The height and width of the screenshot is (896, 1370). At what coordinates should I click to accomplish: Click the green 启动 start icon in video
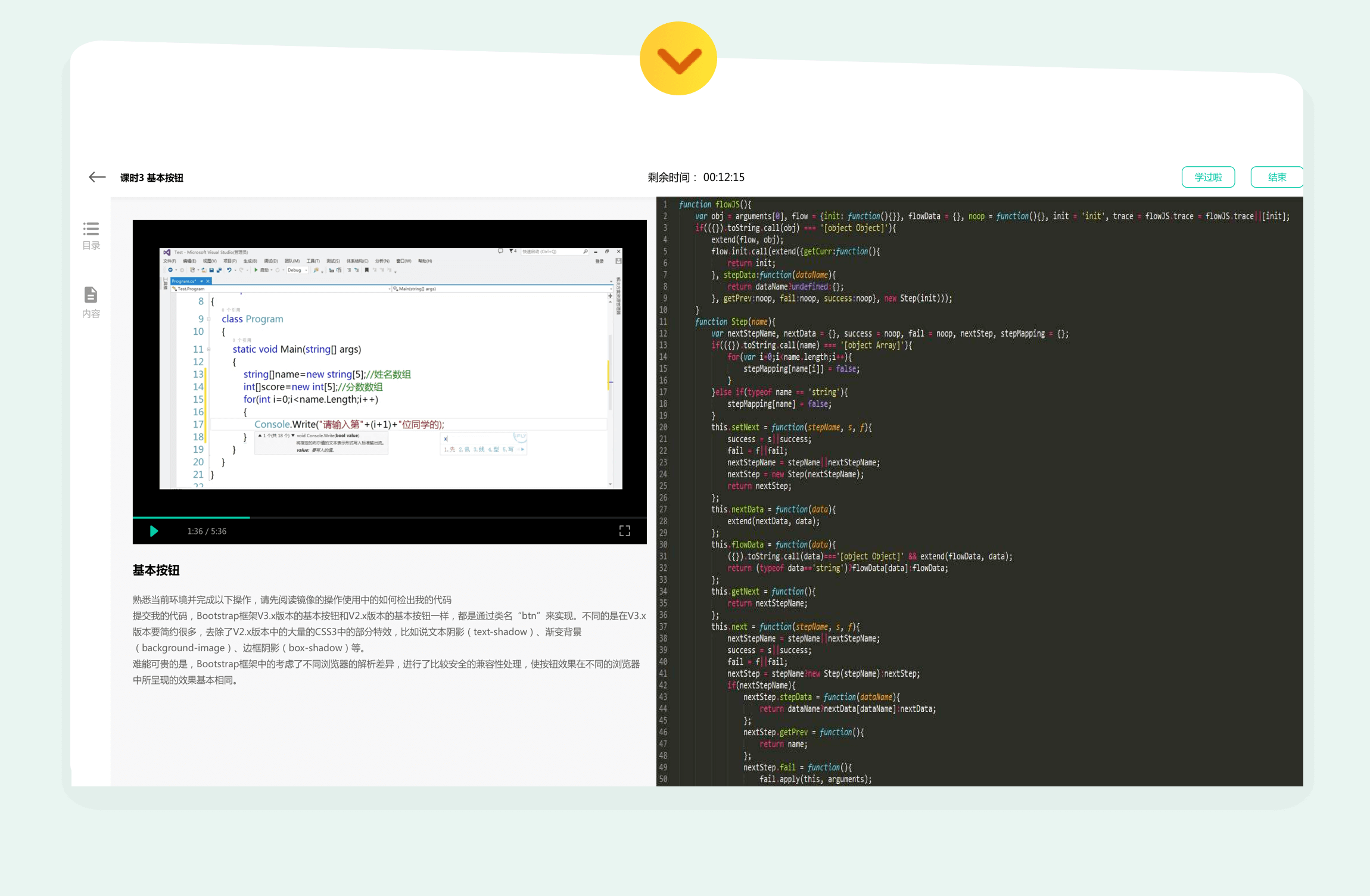point(256,270)
